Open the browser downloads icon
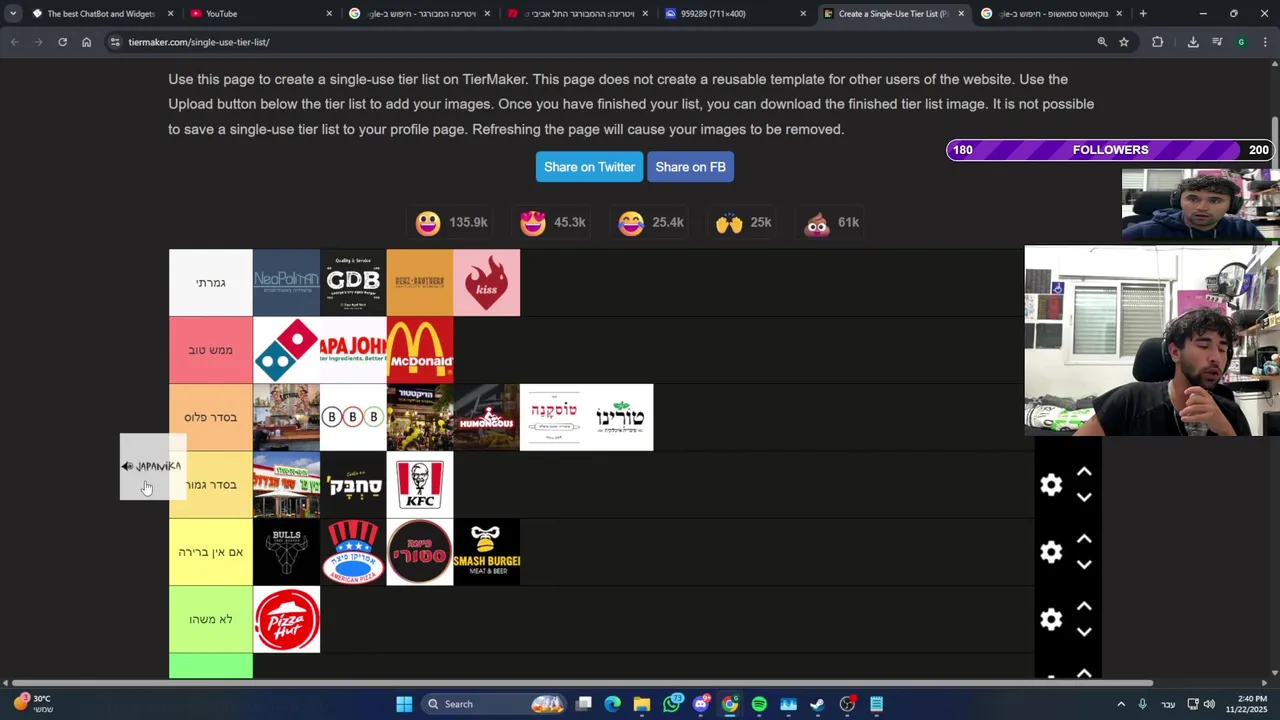Image resolution: width=1280 pixels, height=720 pixels. (x=1193, y=42)
